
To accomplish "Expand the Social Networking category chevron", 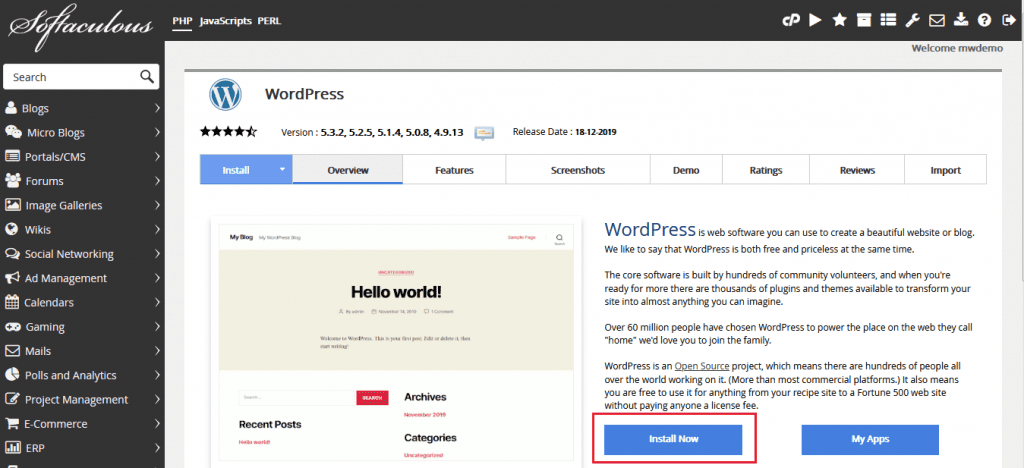I will 157,254.
